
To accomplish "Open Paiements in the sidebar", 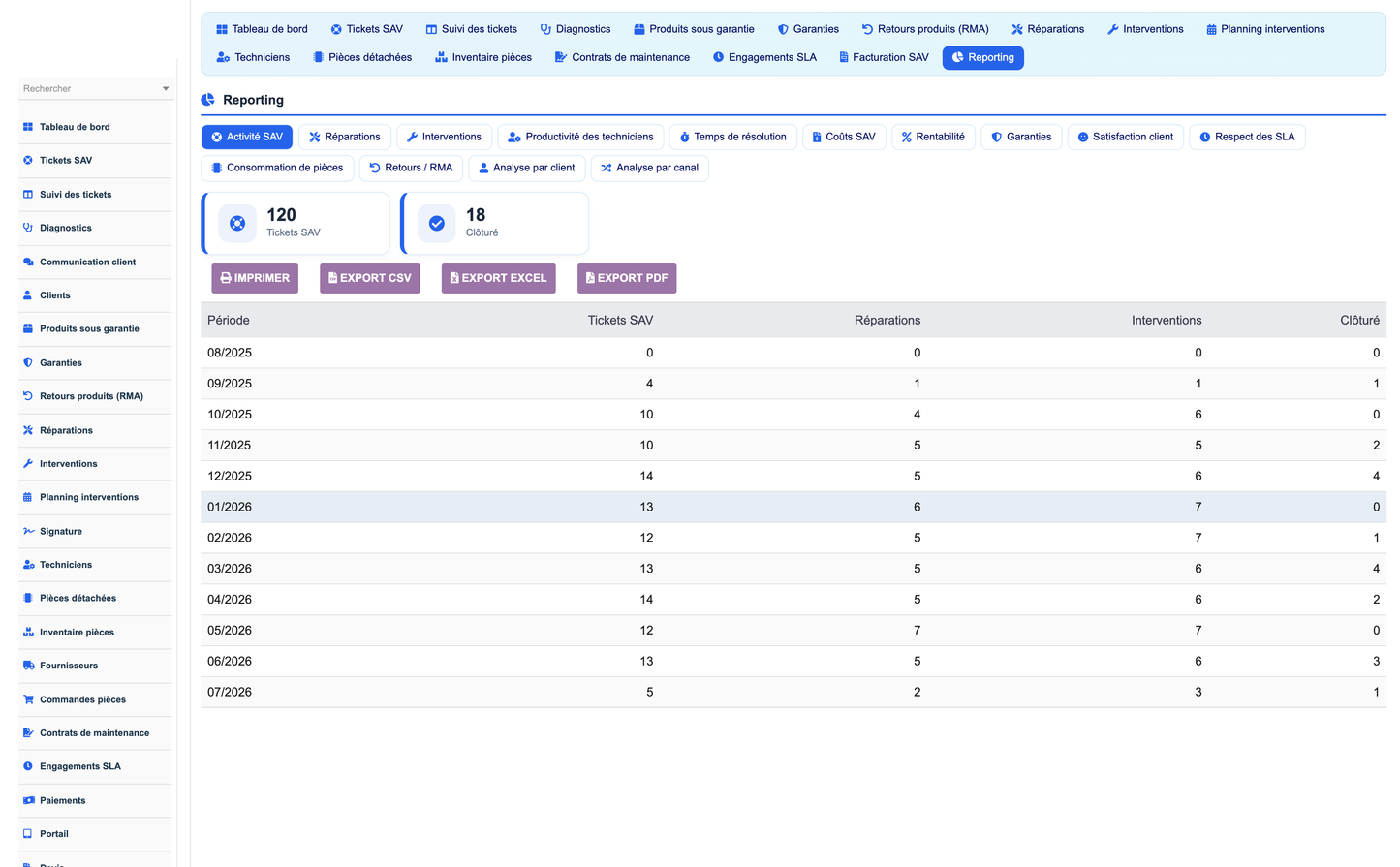I will click(63, 800).
